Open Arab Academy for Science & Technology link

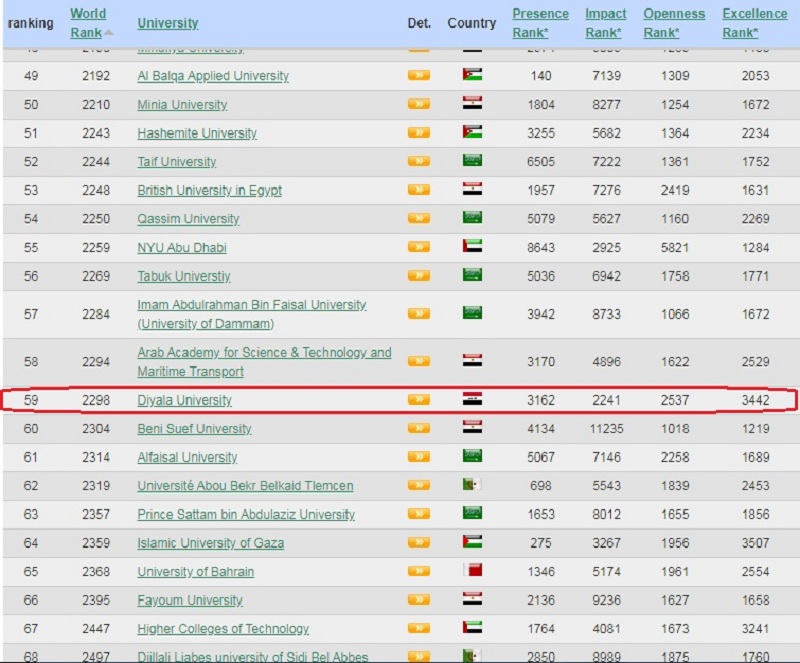[264, 362]
